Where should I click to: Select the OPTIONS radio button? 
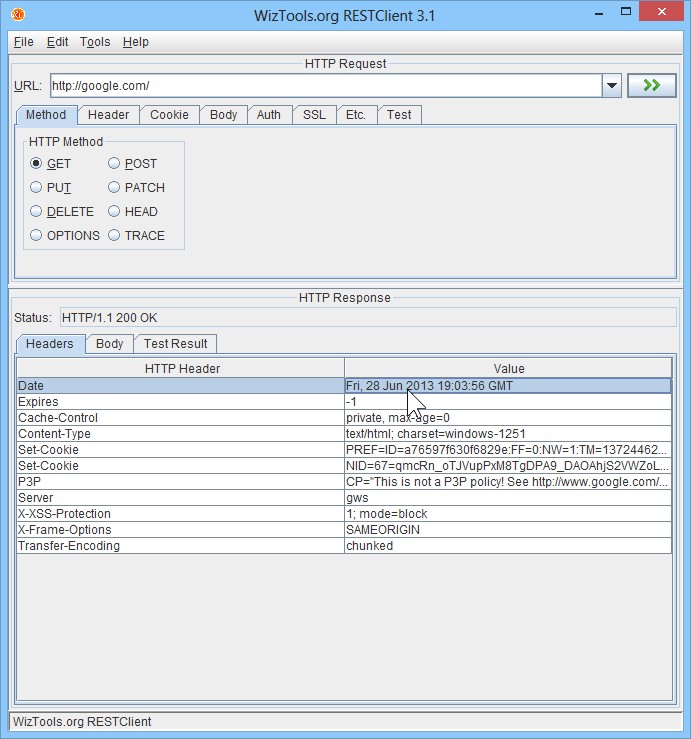coord(37,236)
